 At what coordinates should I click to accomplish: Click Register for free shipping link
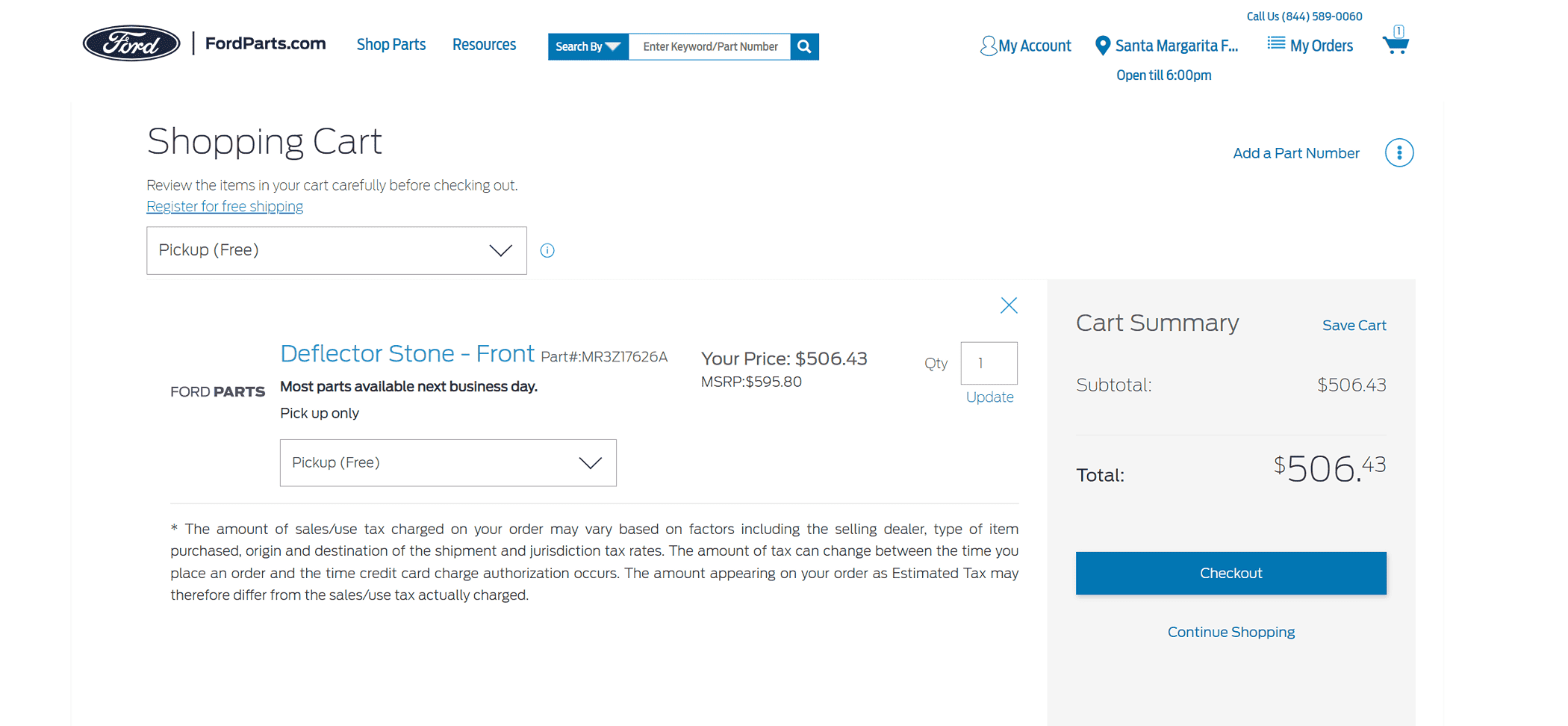point(225,206)
